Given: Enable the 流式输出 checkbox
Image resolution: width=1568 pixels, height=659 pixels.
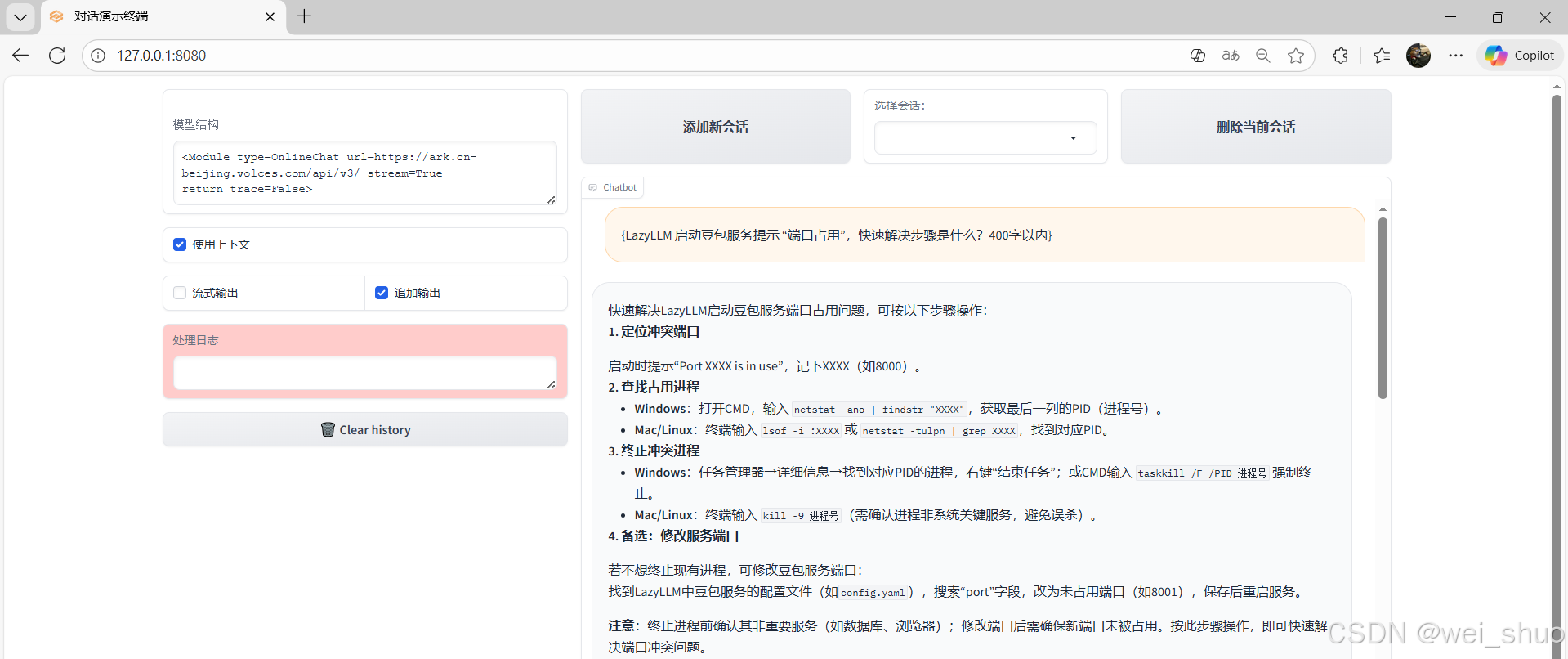Looking at the screenshot, I should (180, 293).
